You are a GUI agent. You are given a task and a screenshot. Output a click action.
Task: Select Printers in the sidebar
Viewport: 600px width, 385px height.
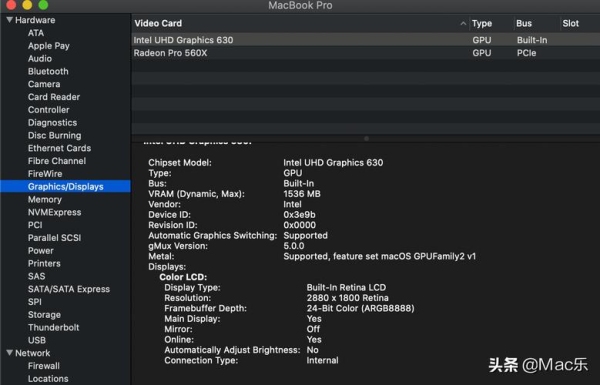click(44, 263)
